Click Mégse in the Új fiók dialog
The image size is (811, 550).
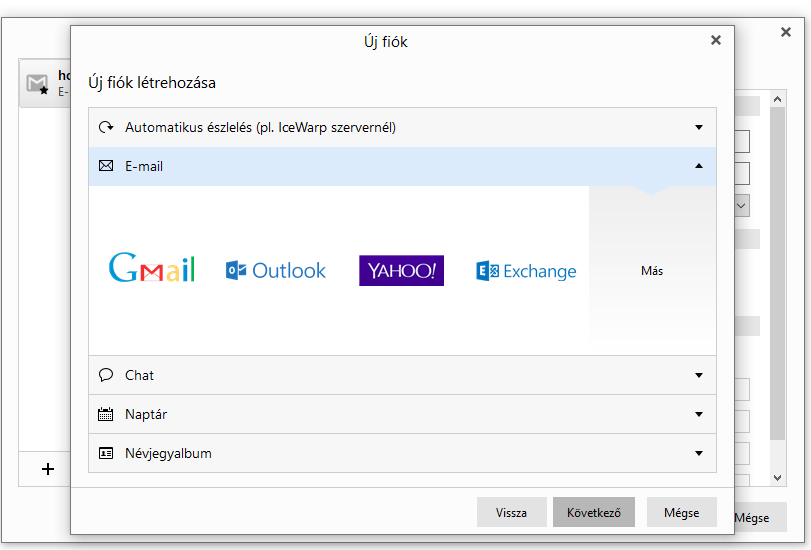682,512
